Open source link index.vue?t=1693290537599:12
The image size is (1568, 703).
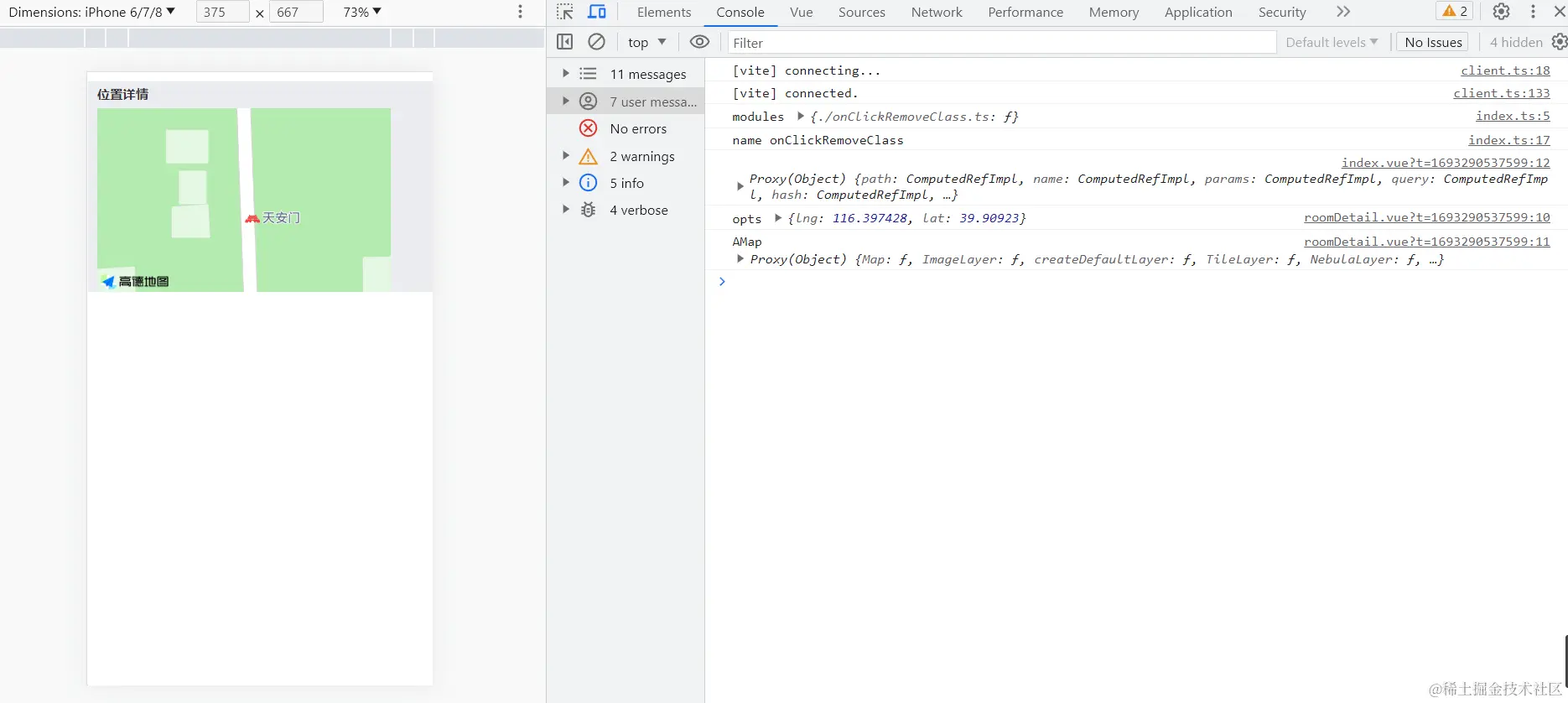(1446, 163)
